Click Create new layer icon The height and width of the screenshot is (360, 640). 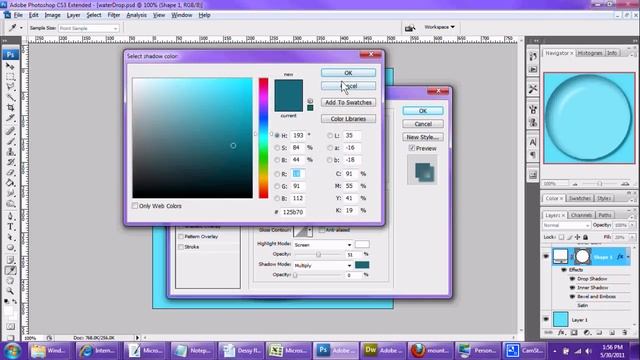pos(612,333)
